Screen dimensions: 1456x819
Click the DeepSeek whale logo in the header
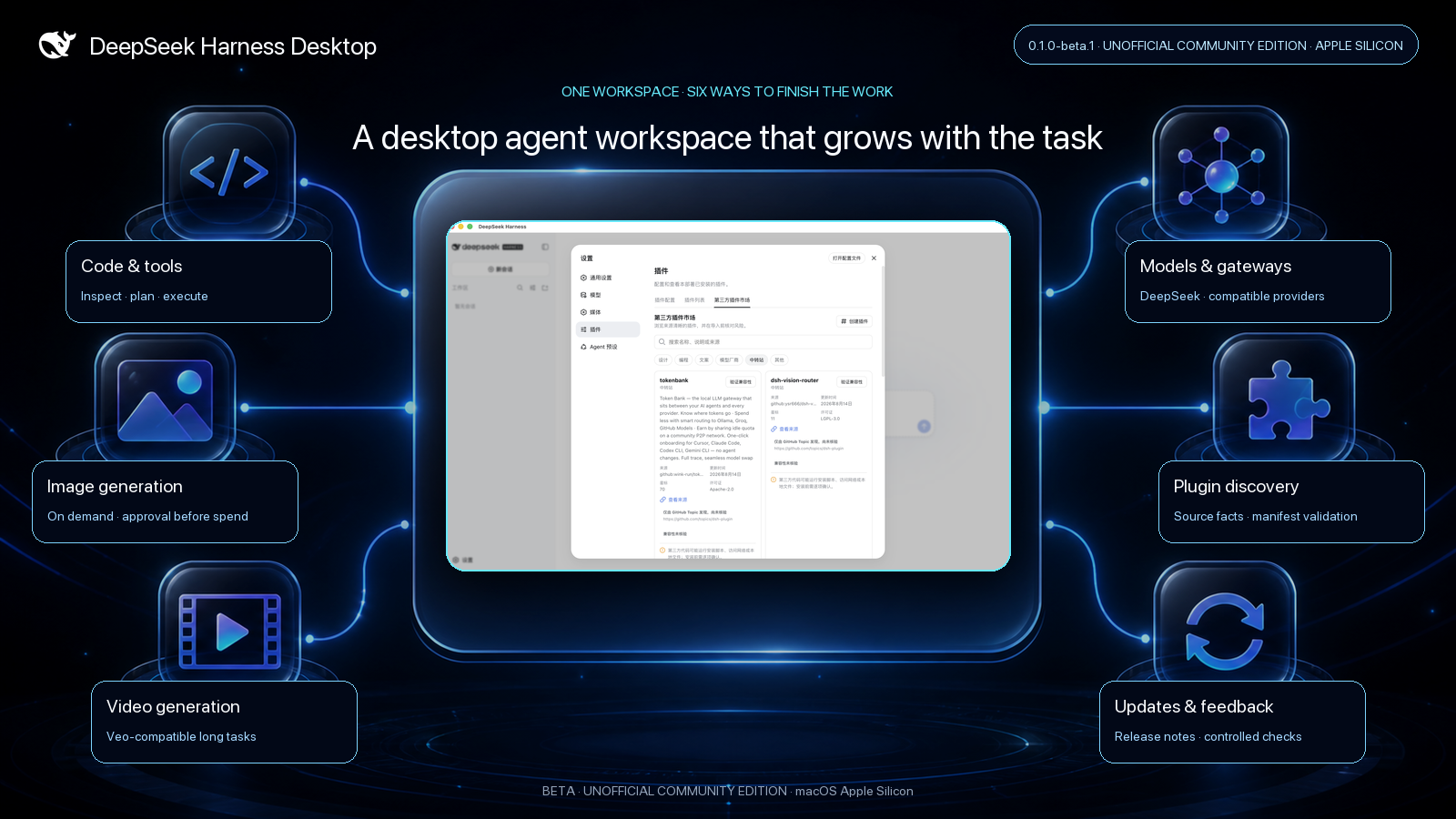point(57,45)
